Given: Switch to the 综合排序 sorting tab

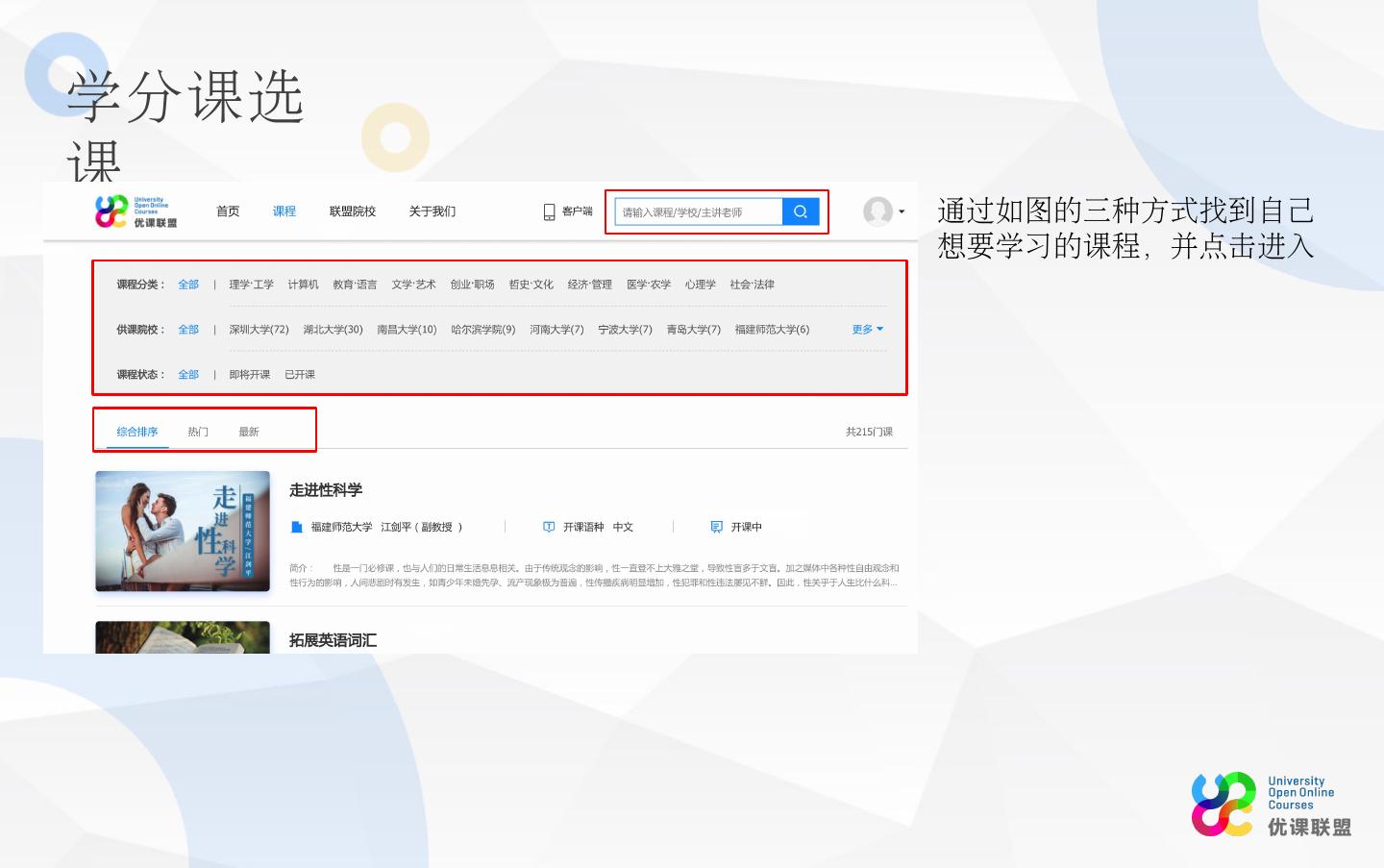Looking at the screenshot, I should tap(137, 433).
